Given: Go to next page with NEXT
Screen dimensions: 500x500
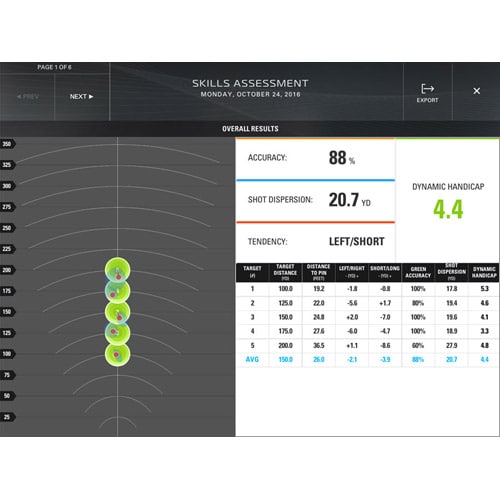Looking at the screenshot, I should pos(81,97).
